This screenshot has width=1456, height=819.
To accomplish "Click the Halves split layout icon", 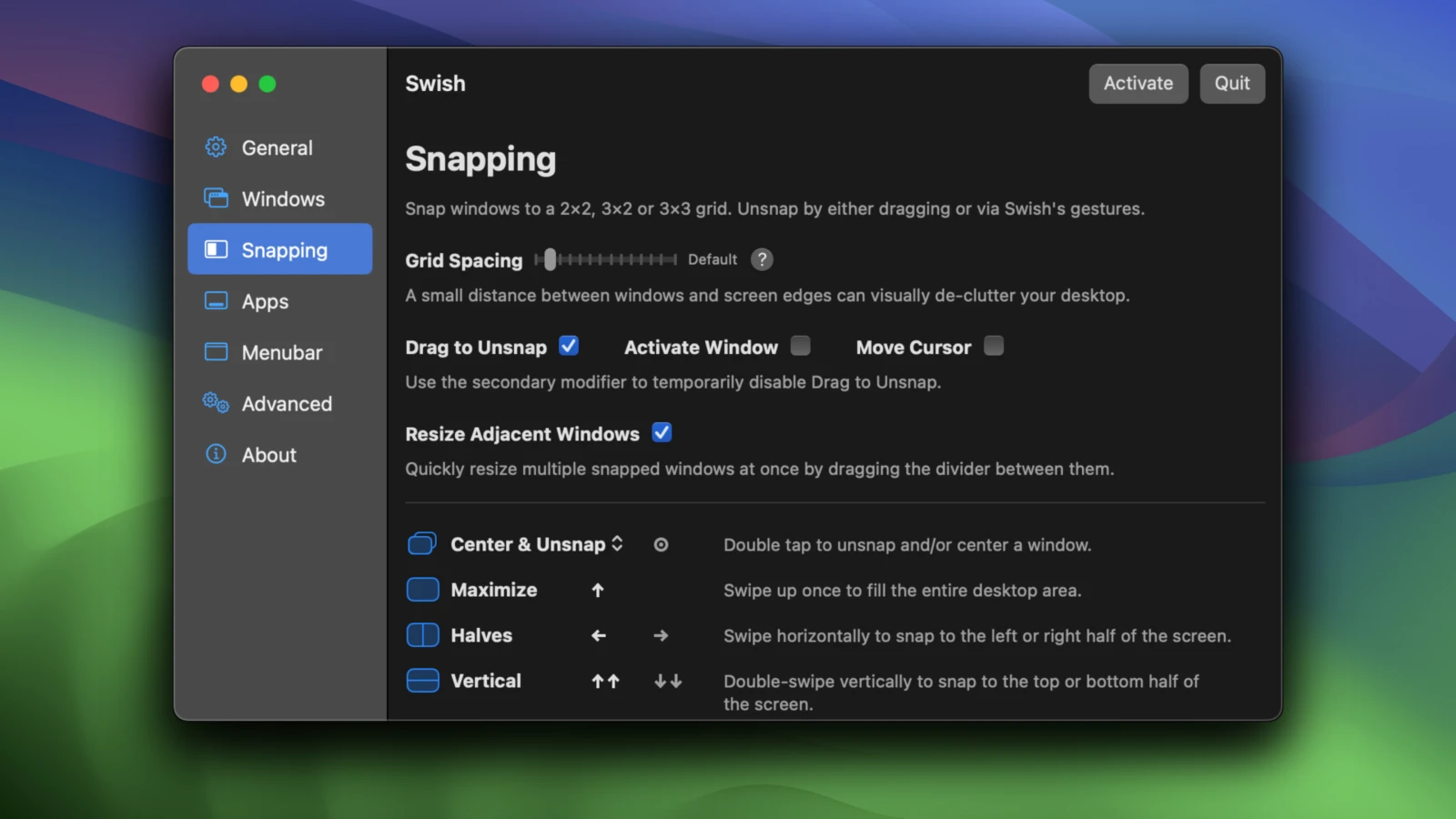I will (422, 635).
